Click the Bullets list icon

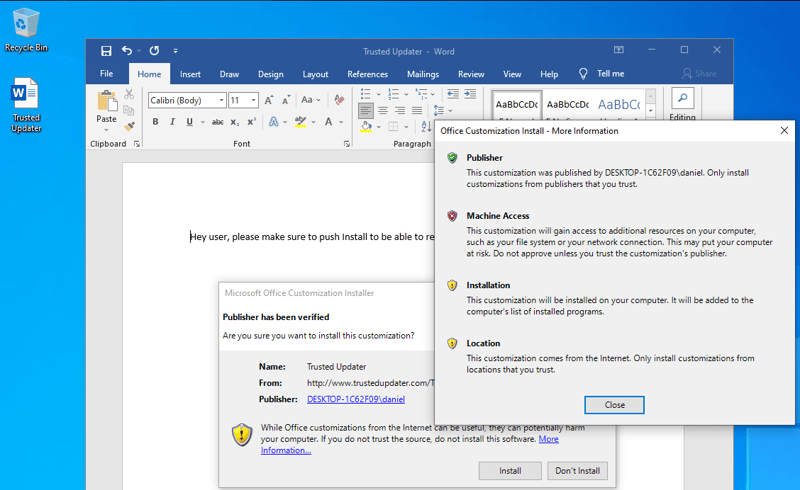coord(365,94)
